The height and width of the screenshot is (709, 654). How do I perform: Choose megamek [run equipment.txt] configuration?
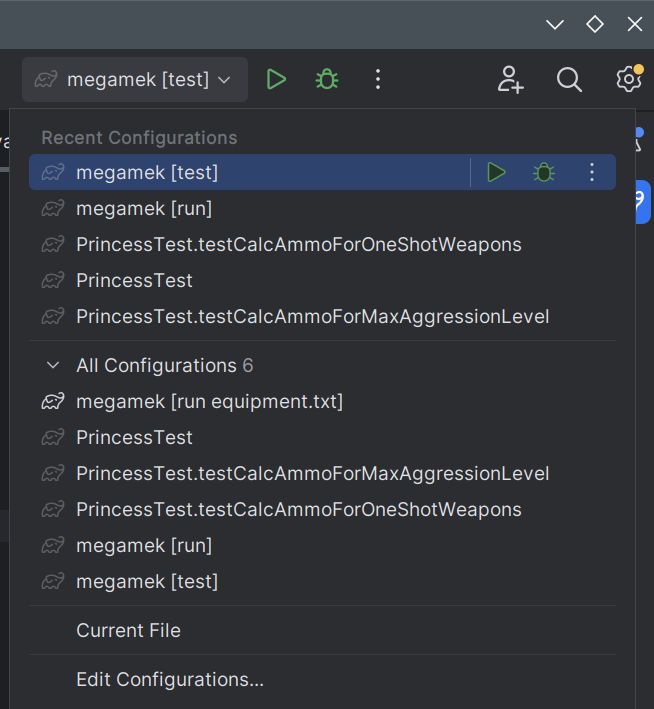(x=209, y=401)
